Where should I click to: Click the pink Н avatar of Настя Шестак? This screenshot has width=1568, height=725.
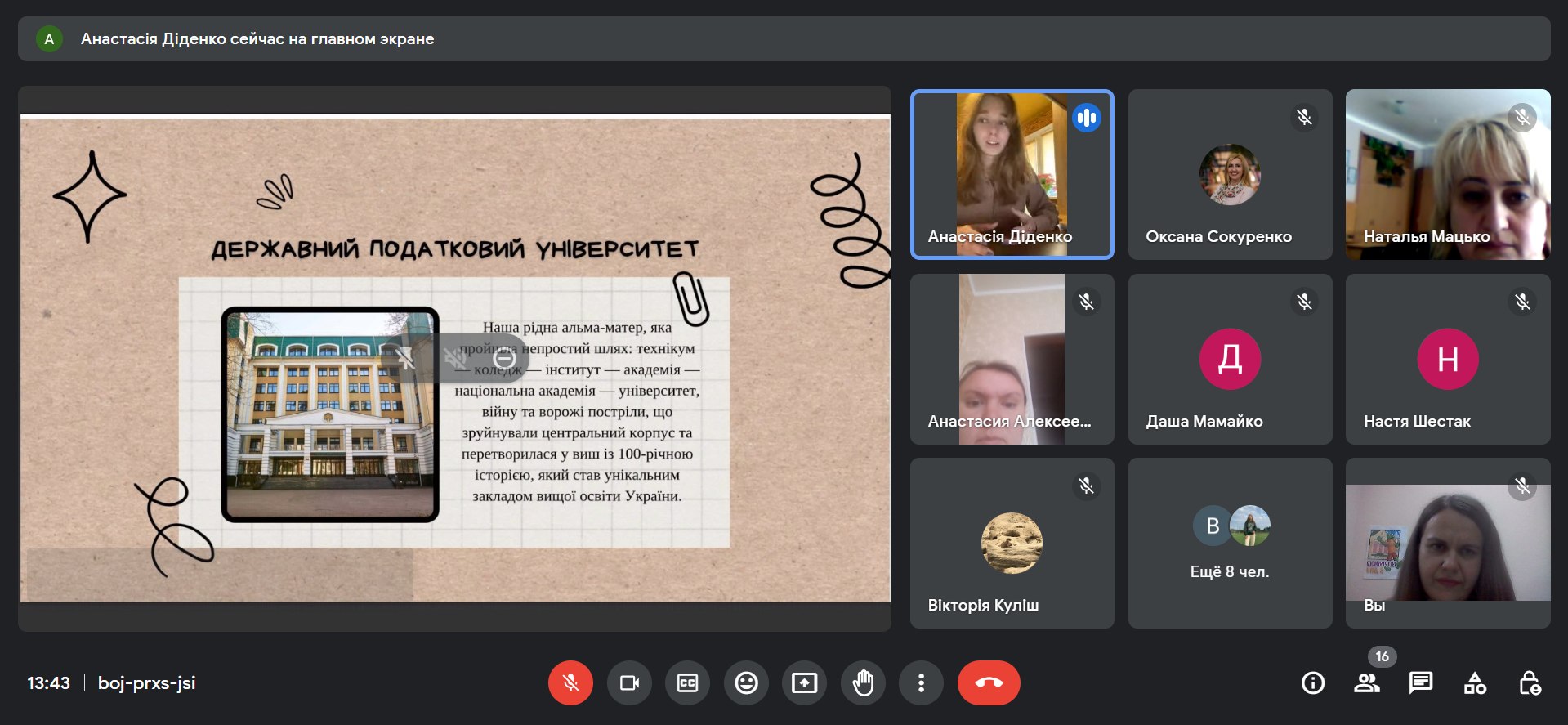pos(1448,359)
